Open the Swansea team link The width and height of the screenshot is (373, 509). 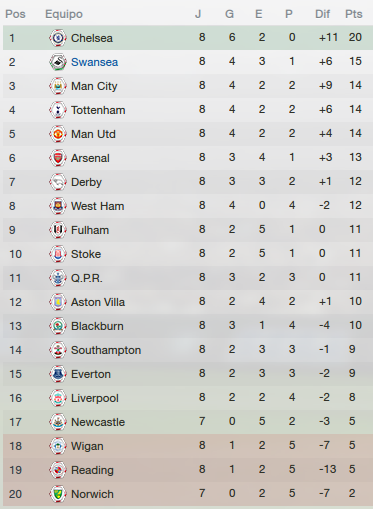coord(94,62)
